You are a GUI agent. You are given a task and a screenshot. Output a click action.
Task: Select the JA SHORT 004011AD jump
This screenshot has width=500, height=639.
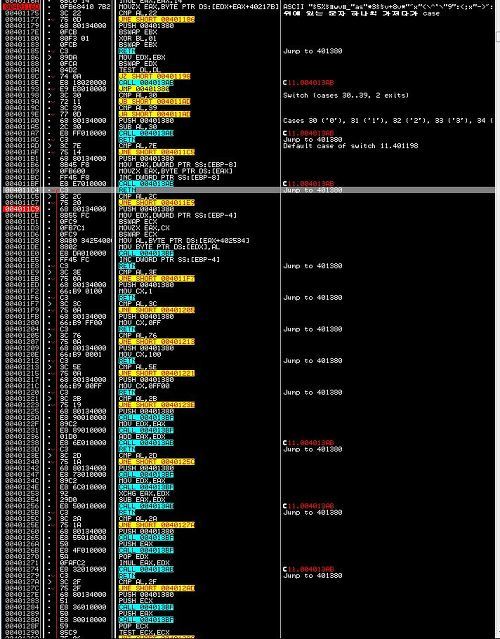click(154, 114)
